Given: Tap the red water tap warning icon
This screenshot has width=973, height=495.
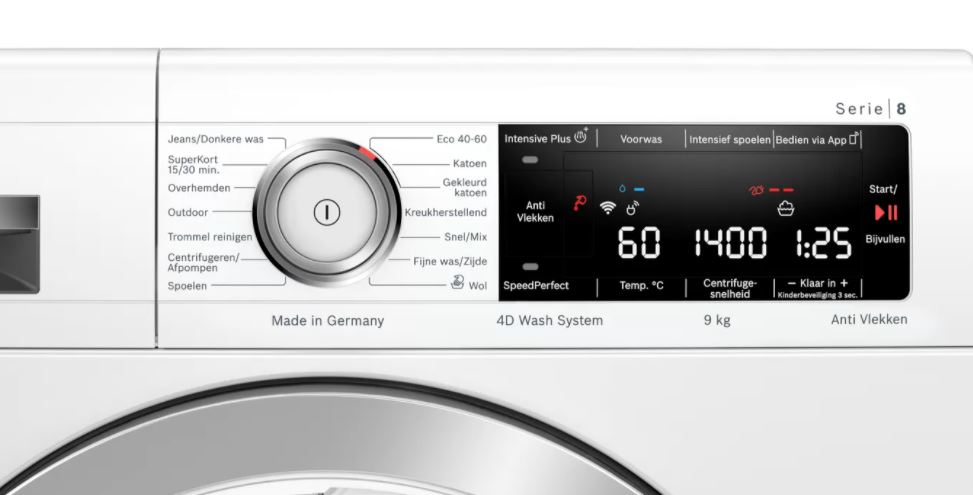Looking at the screenshot, I should pyautogui.click(x=580, y=203).
